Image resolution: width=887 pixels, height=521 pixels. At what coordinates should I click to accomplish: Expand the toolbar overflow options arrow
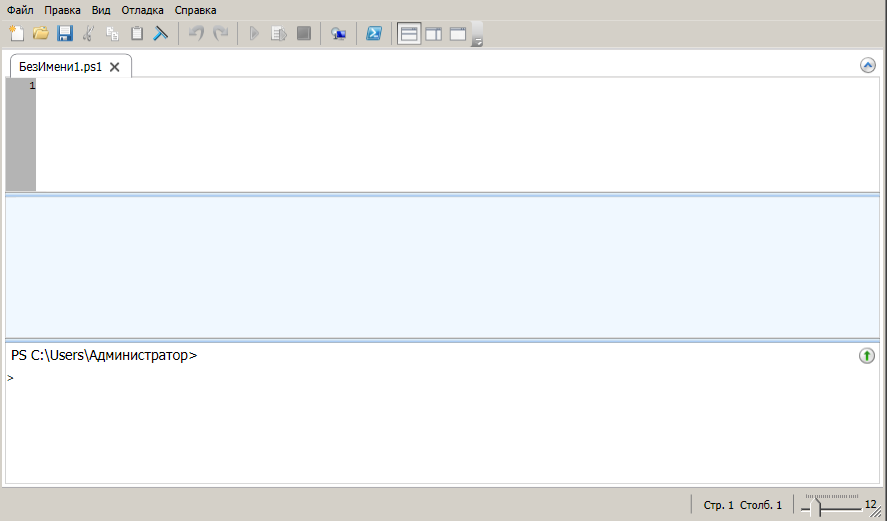[x=478, y=42]
